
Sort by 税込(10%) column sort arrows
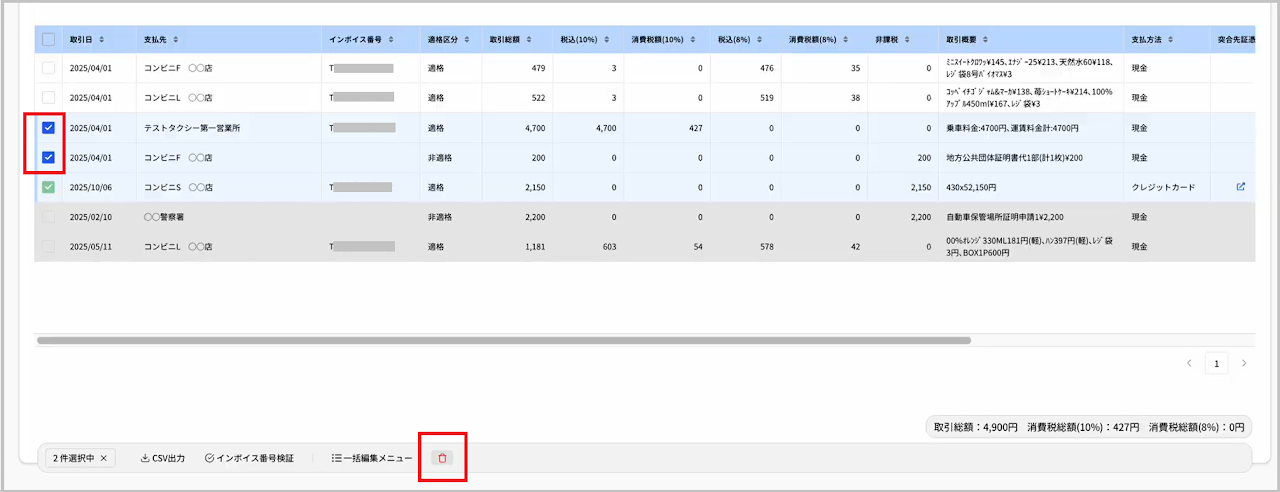607,40
